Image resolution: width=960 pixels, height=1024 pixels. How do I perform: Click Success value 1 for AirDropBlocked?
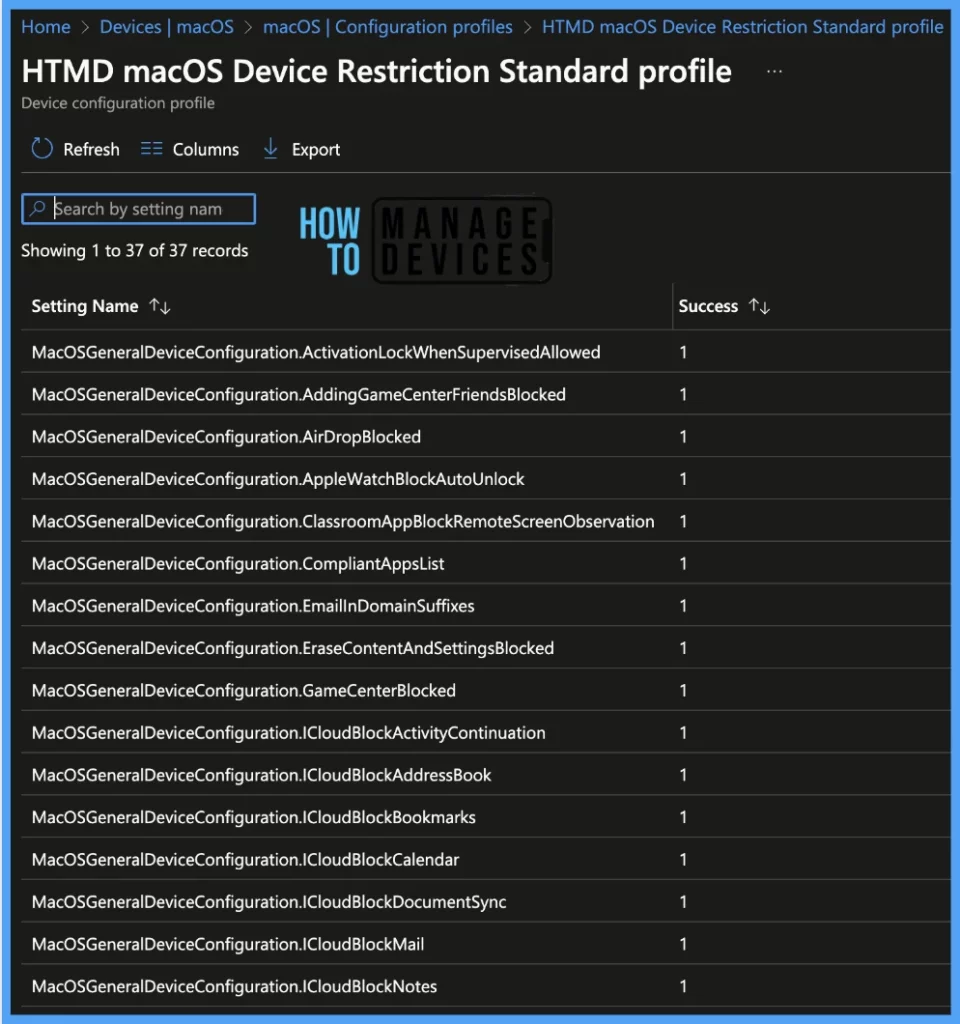point(683,437)
